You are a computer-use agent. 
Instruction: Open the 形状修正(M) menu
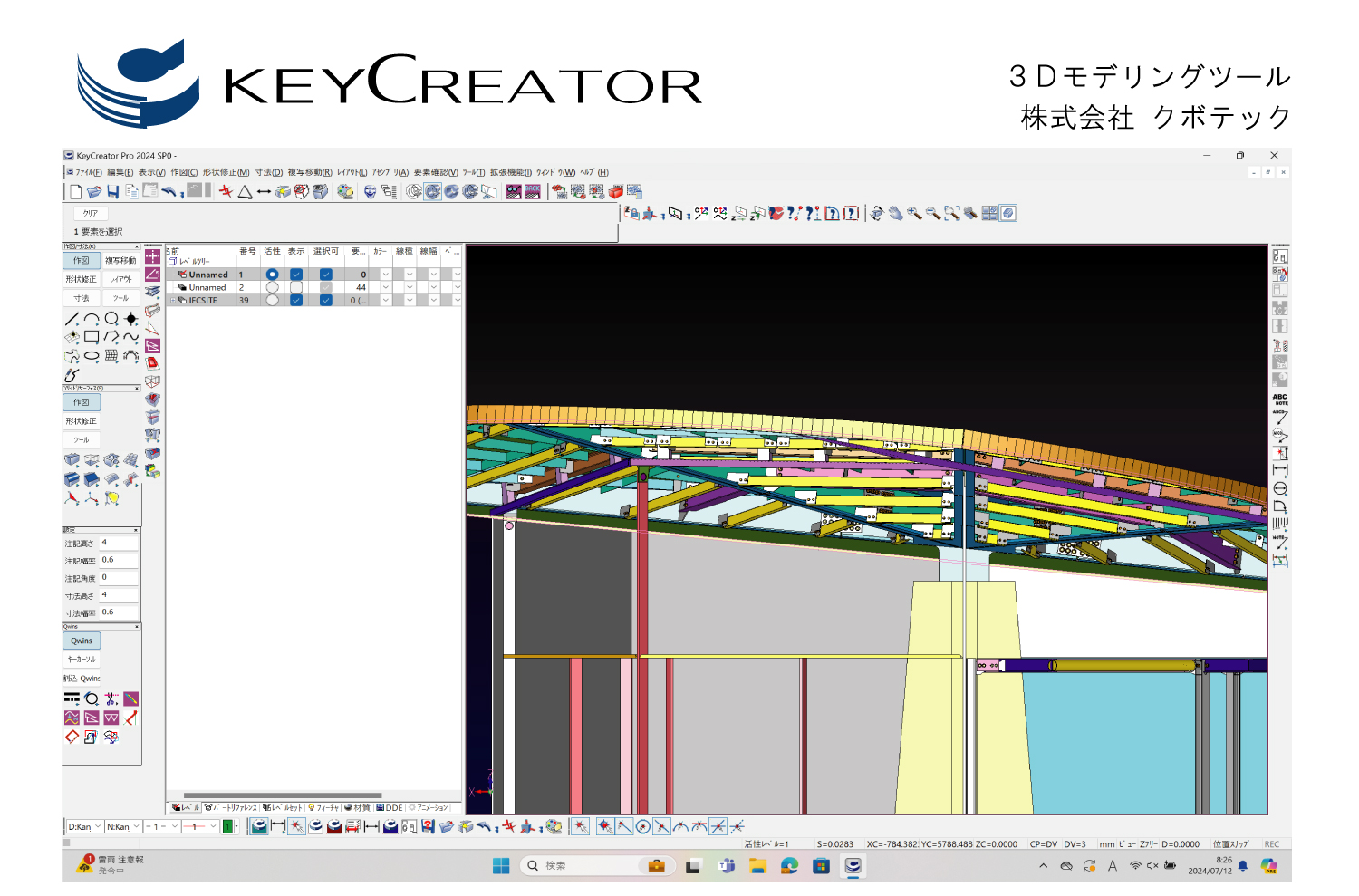pos(226,172)
